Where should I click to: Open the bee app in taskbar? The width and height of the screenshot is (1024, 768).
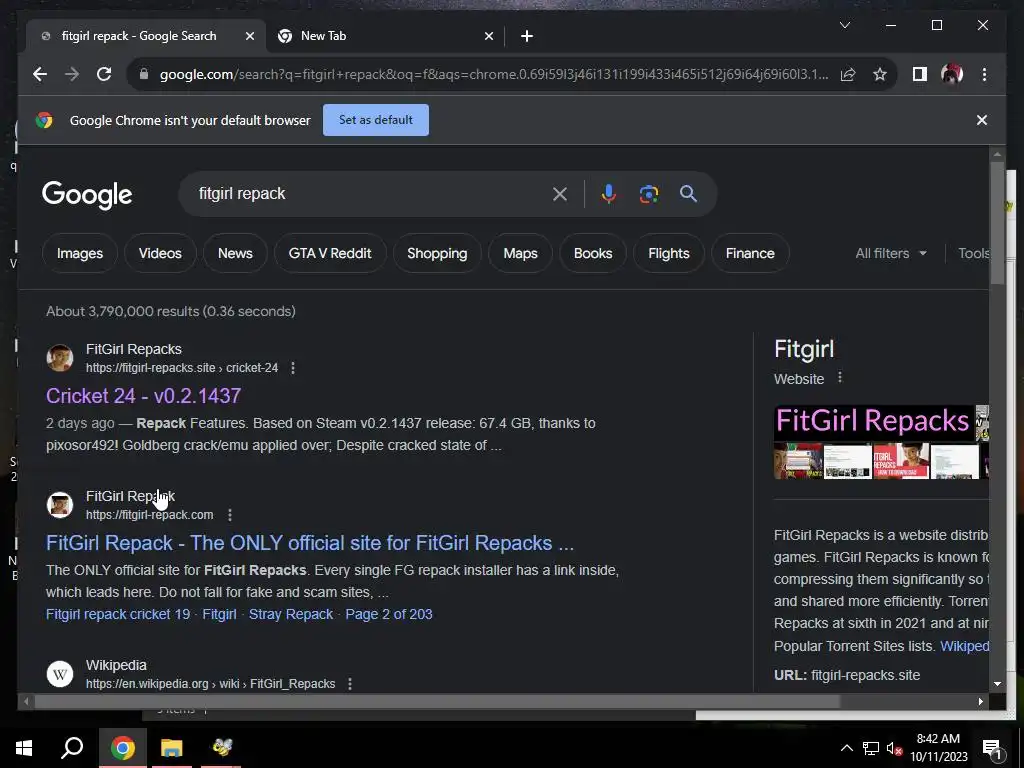221,748
